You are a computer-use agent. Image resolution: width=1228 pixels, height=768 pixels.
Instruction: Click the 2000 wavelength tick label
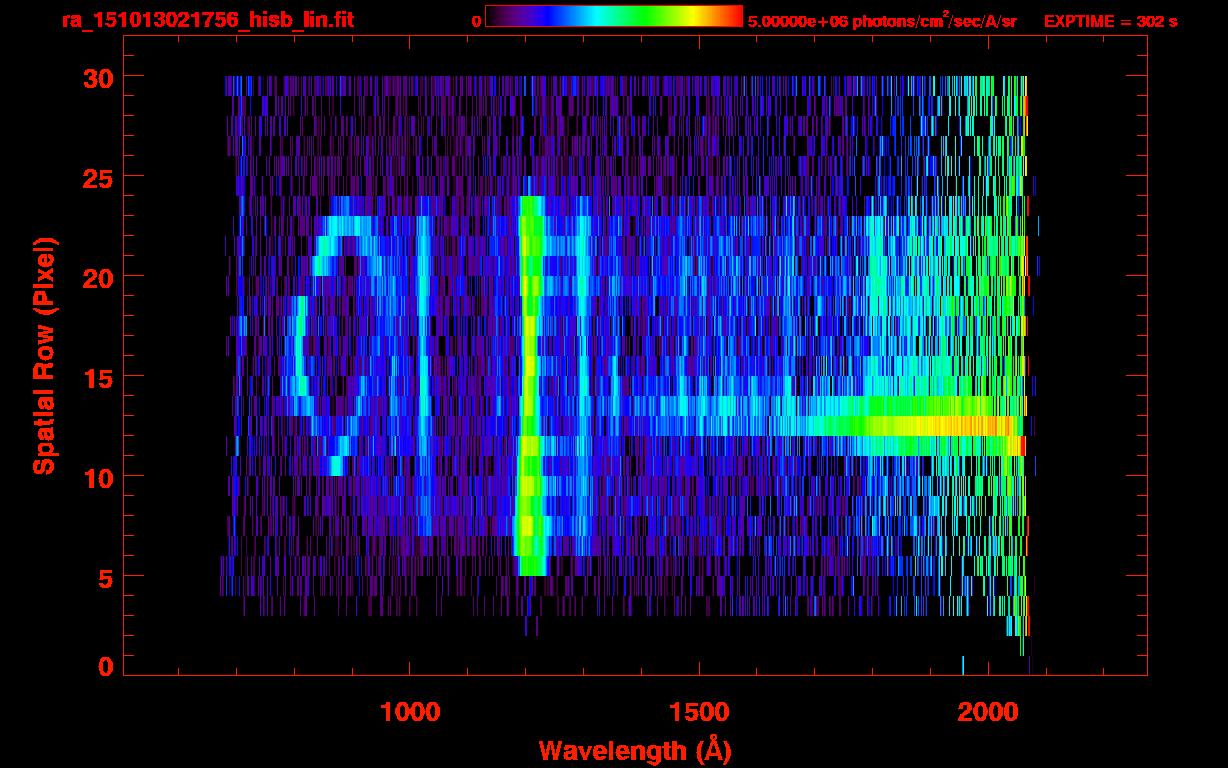point(987,711)
